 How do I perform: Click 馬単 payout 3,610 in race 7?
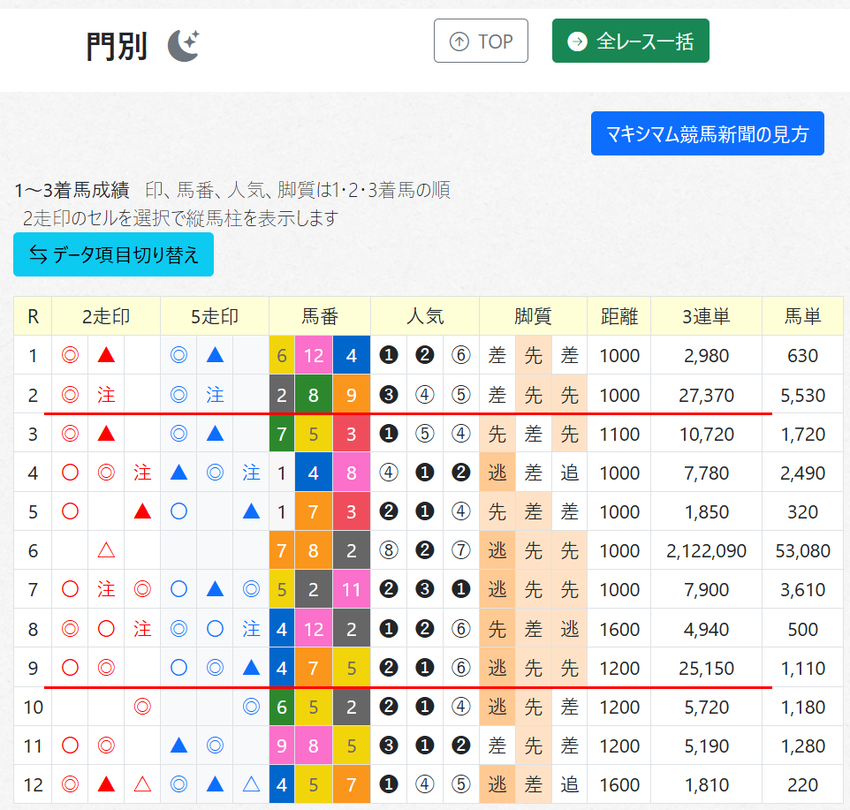coord(803,589)
